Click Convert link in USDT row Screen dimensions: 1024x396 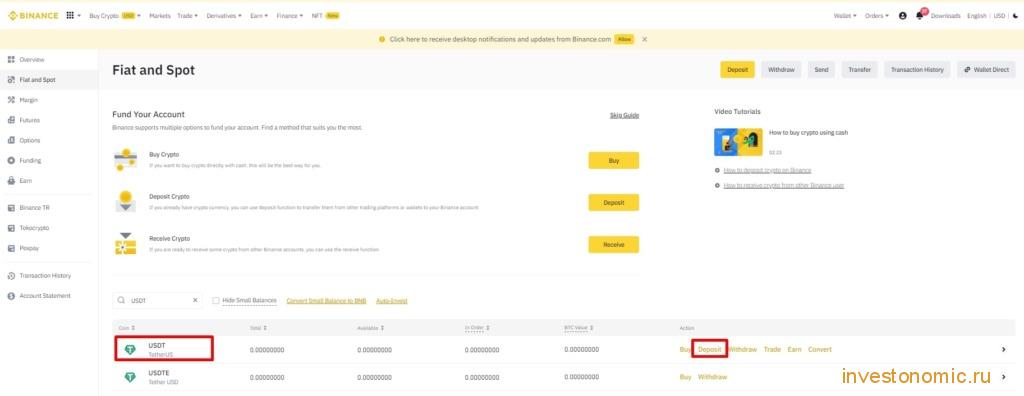(820, 350)
